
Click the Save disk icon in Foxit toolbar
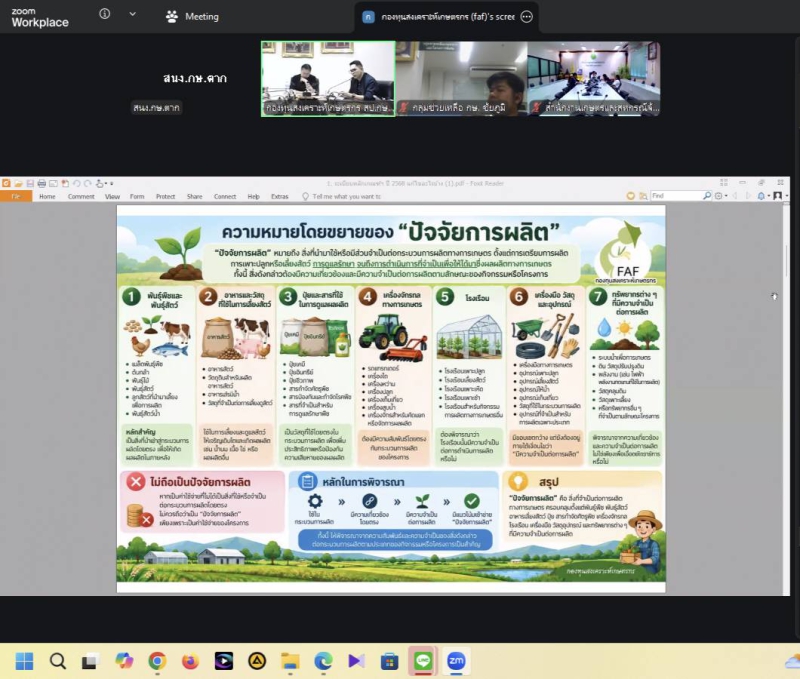point(30,183)
